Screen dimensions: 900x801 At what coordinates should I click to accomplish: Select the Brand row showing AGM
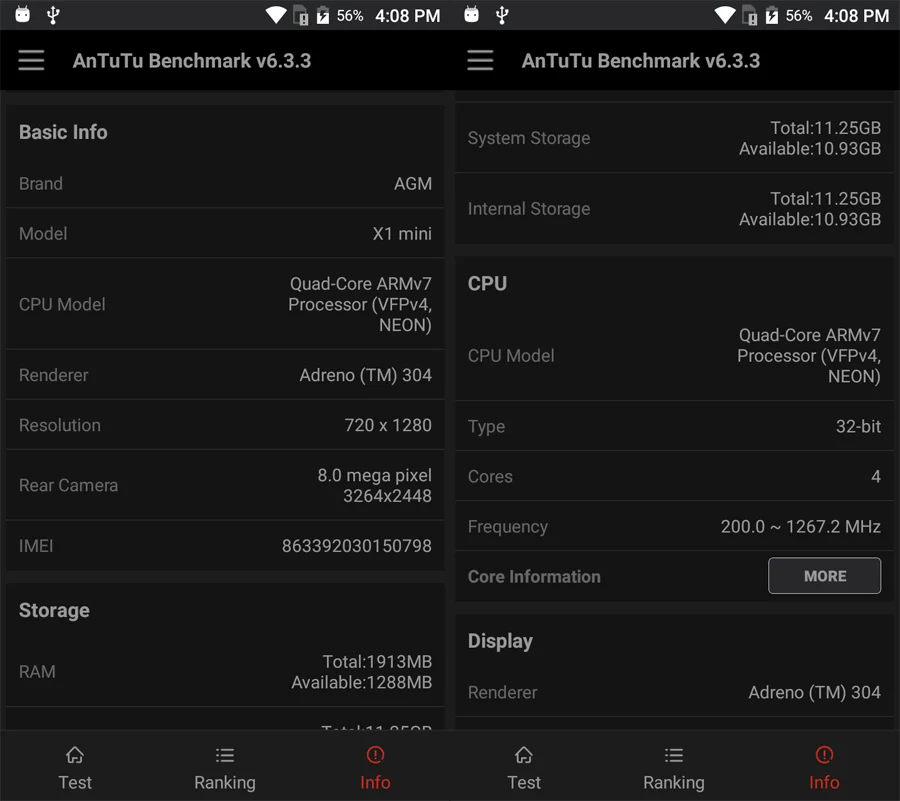point(225,184)
